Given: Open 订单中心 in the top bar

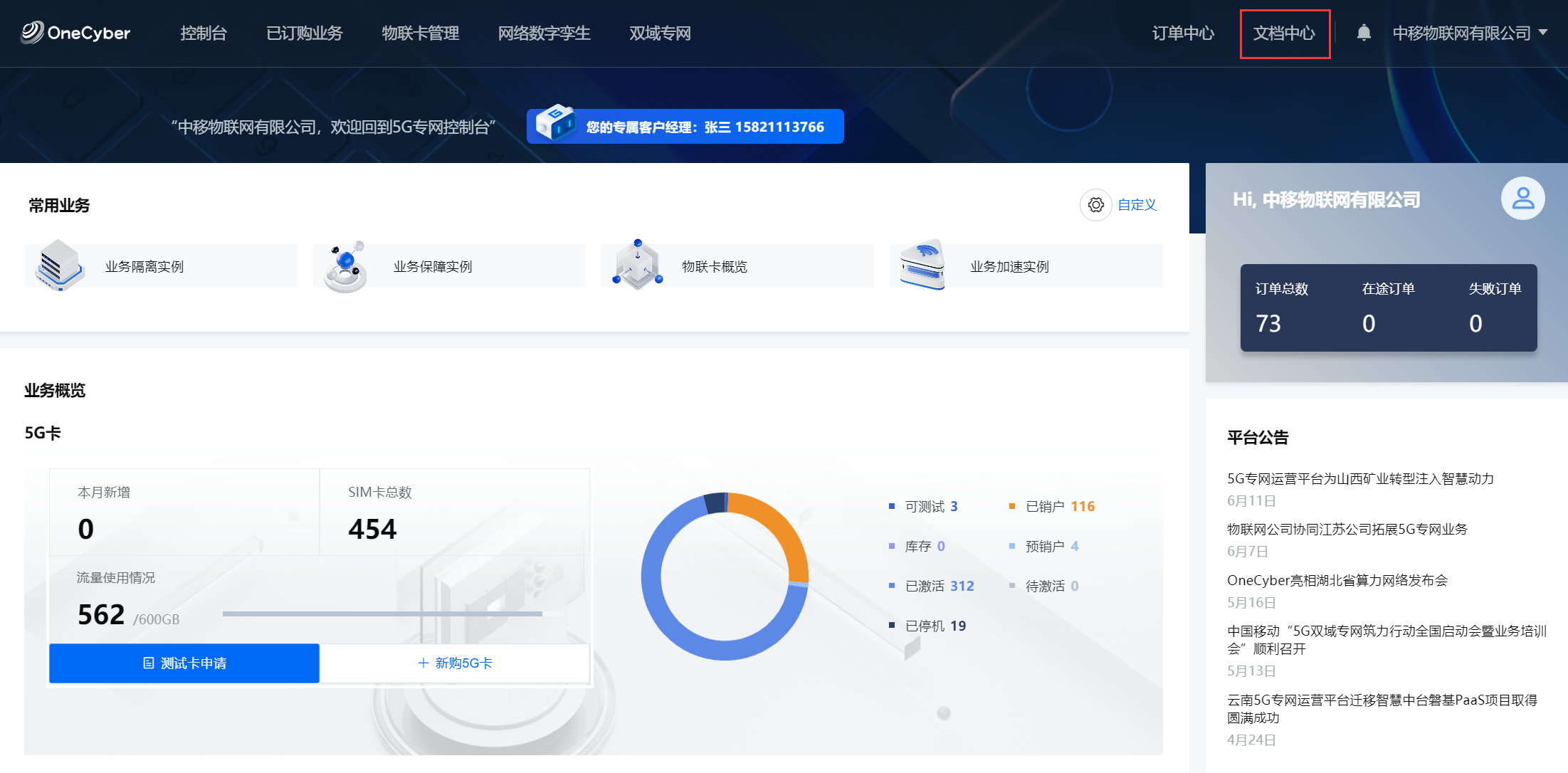Looking at the screenshot, I should pyautogui.click(x=1183, y=33).
